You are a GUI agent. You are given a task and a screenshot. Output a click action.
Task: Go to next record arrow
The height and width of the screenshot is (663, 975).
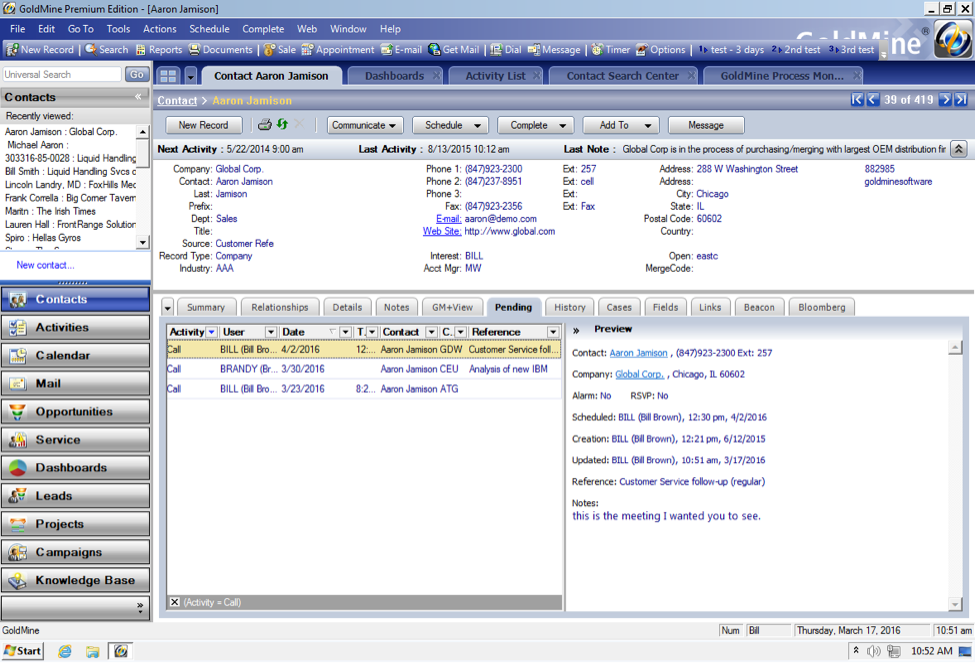pyautogui.click(x=946, y=100)
